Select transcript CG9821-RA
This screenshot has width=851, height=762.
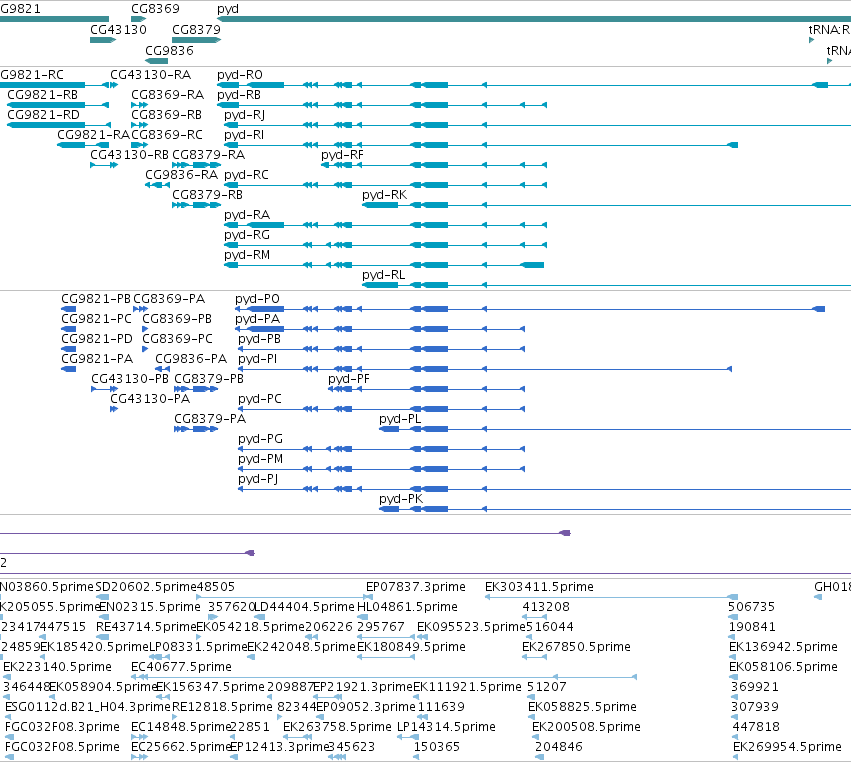[x=94, y=135]
